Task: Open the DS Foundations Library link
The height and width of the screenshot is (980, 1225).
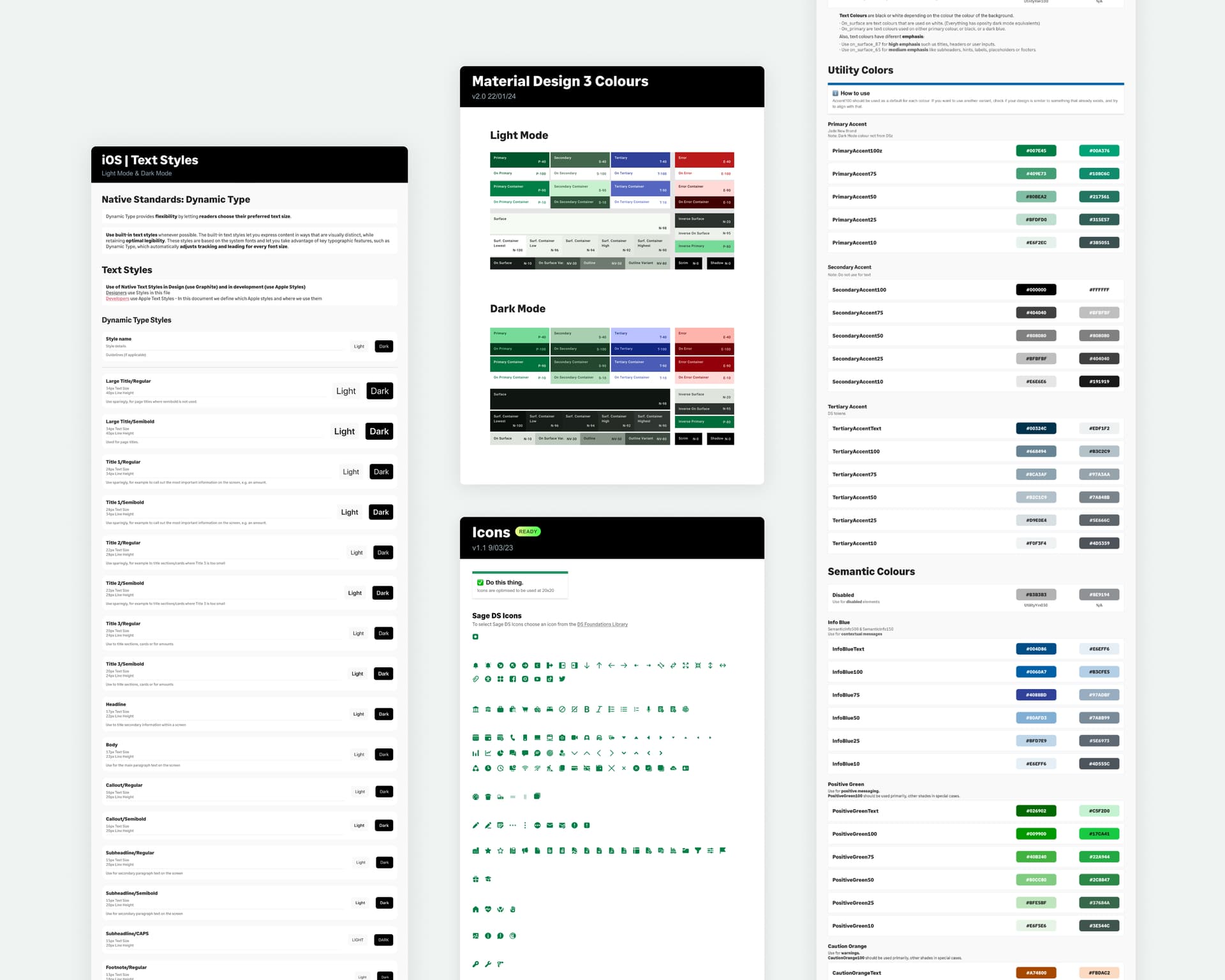Action: (602, 624)
